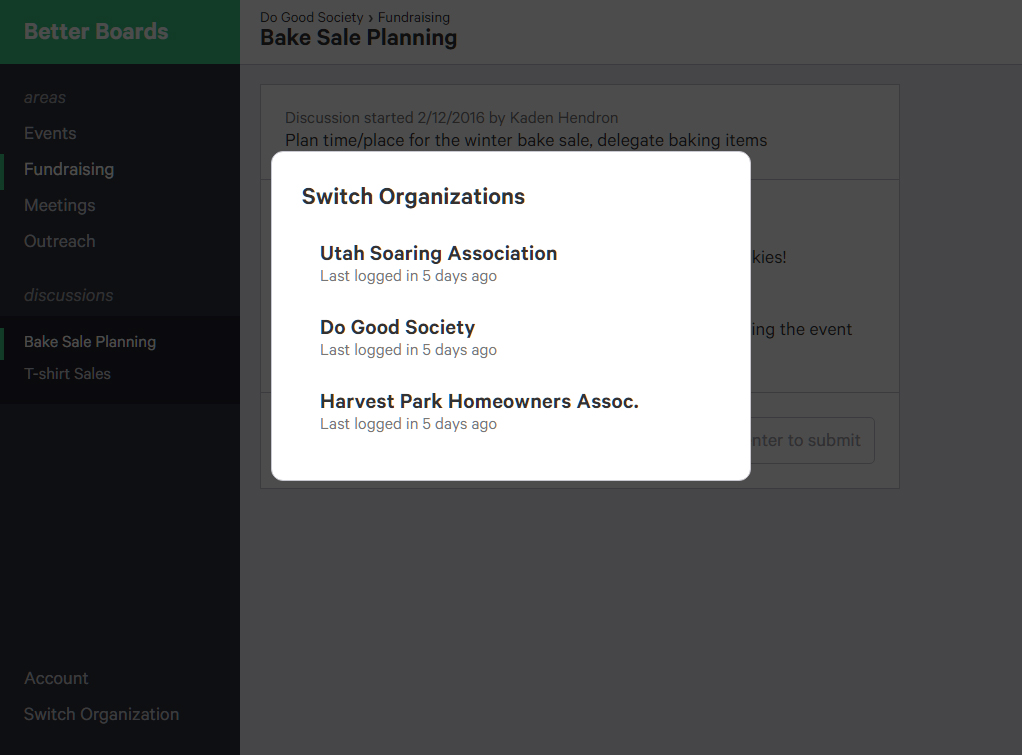Click Do Good Society breadcrumb
Image resolution: width=1022 pixels, height=755 pixels.
point(312,17)
